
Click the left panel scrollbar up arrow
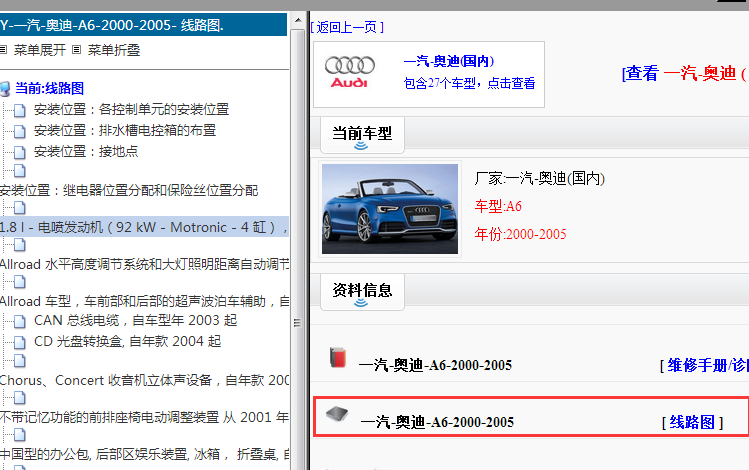[x=298, y=21]
